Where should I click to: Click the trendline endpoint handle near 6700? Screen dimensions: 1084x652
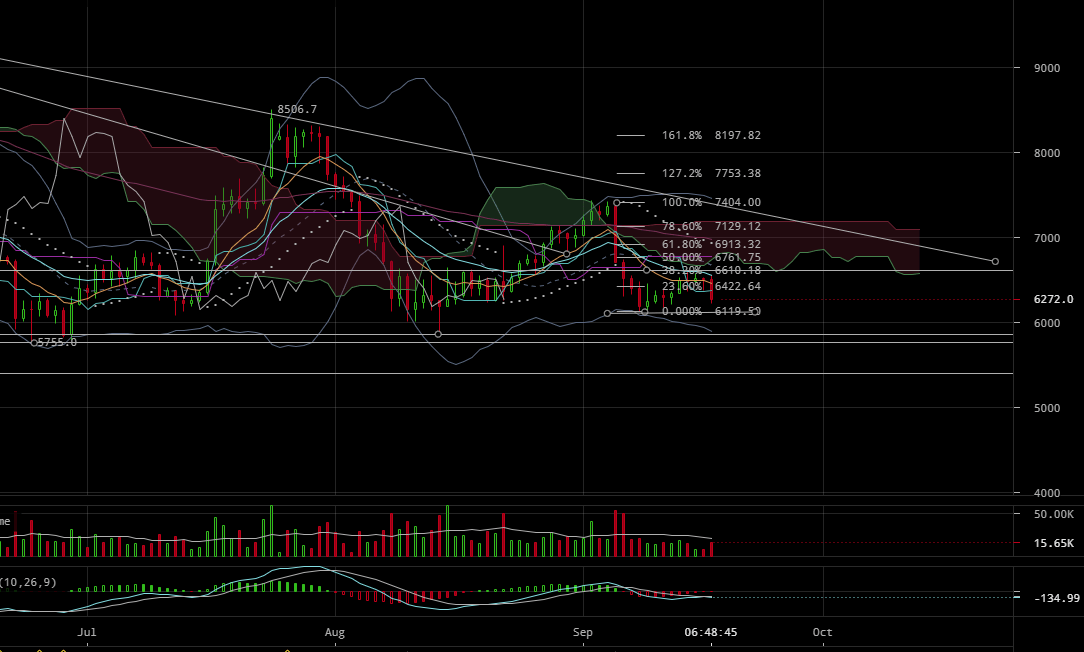click(994, 261)
